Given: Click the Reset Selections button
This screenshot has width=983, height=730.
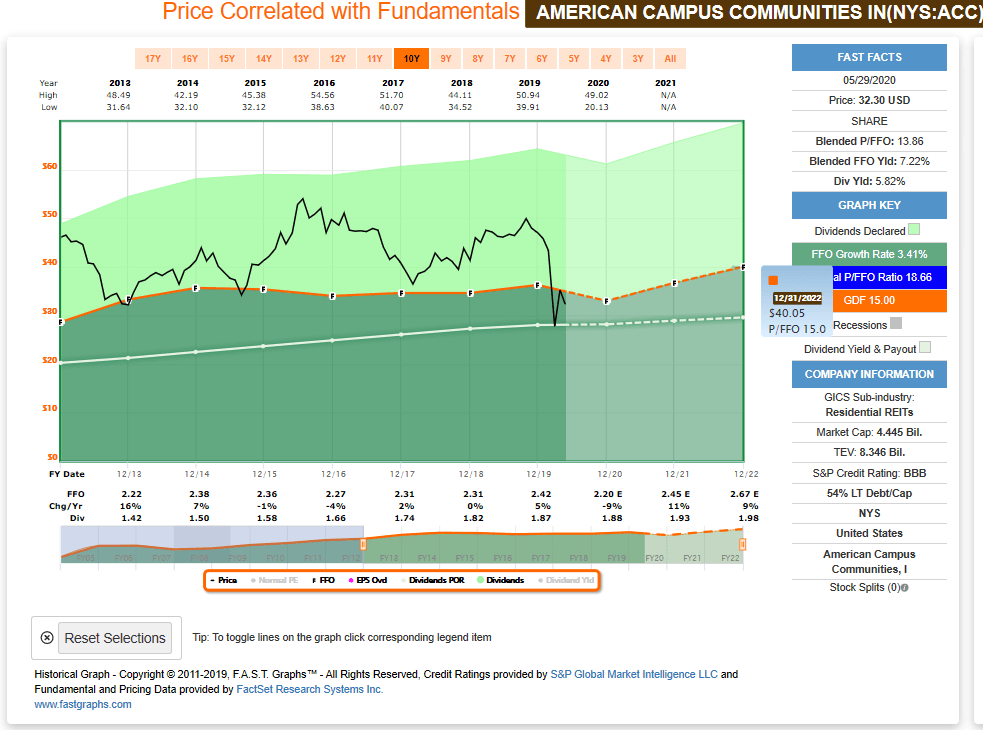Looking at the screenshot, I should tap(115, 638).
